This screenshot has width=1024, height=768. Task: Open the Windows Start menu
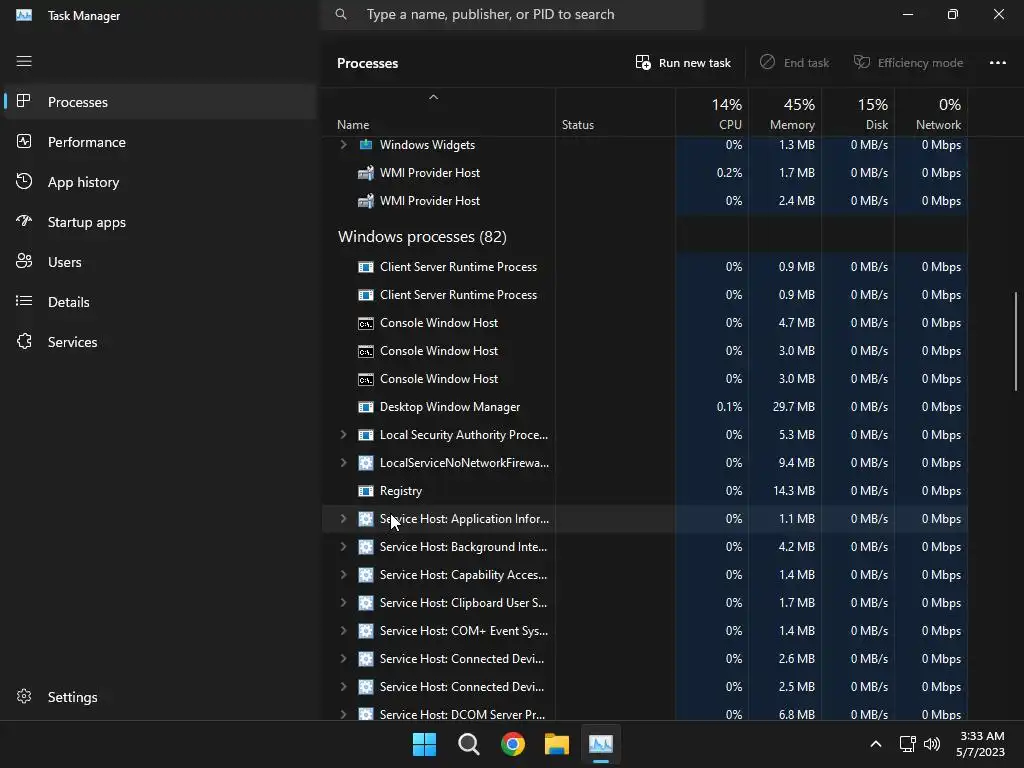[424, 744]
